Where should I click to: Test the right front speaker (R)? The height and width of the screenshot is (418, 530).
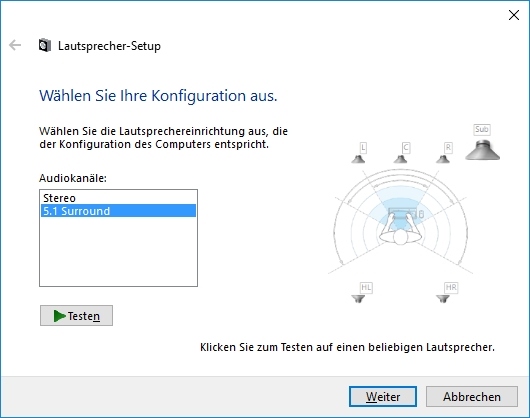(443, 158)
